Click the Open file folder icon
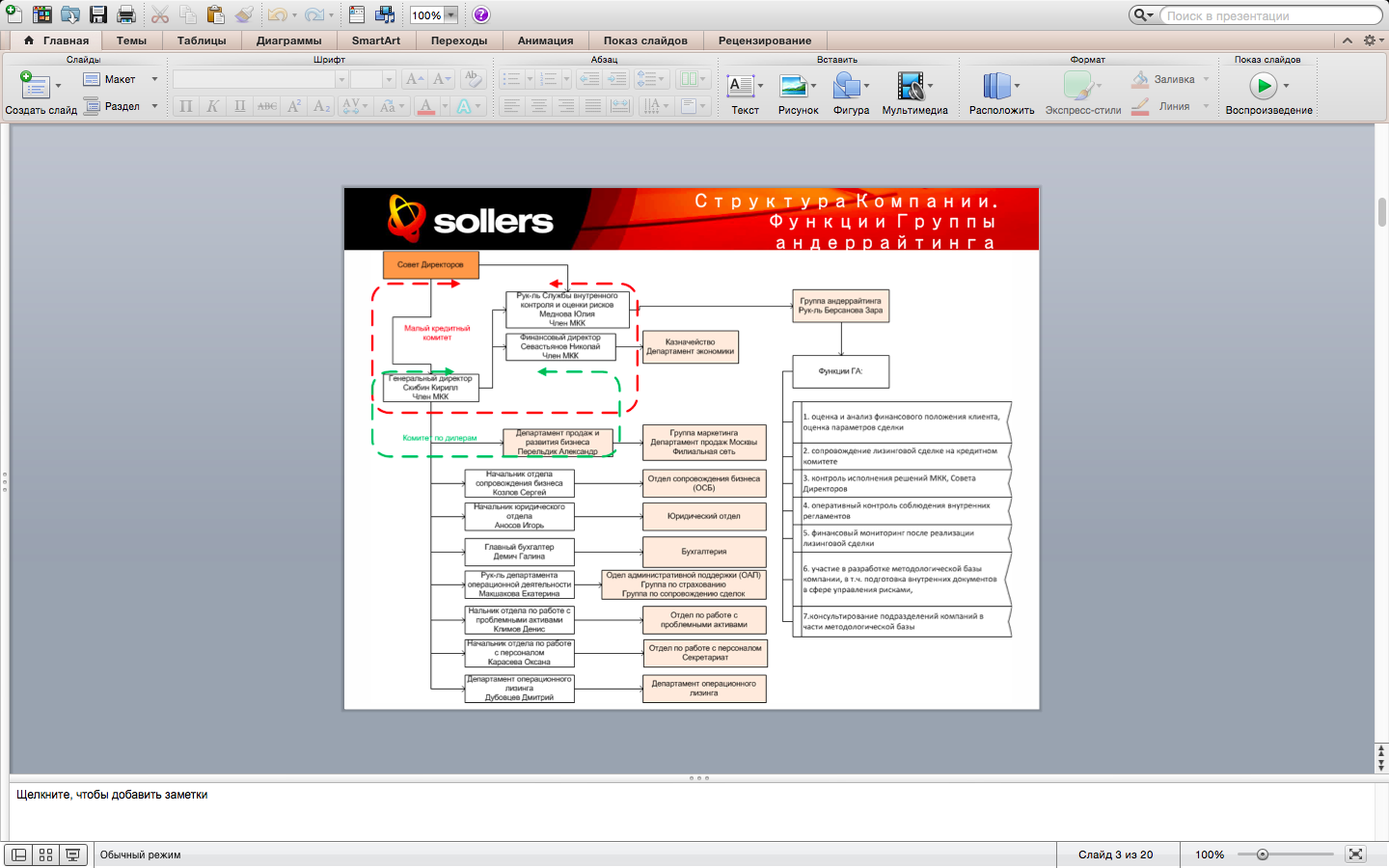Image resolution: width=1389 pixels, height=868 pixels. pyautogui.click(x=70, y=14)
